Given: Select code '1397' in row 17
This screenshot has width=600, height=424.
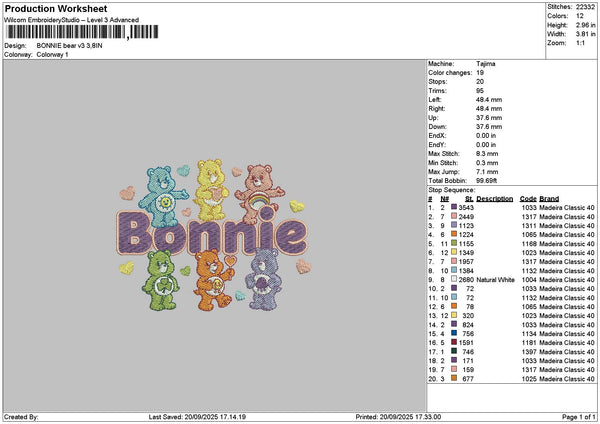Looking at the screenshot, I should pyautogui.click(x=529, y=352).
